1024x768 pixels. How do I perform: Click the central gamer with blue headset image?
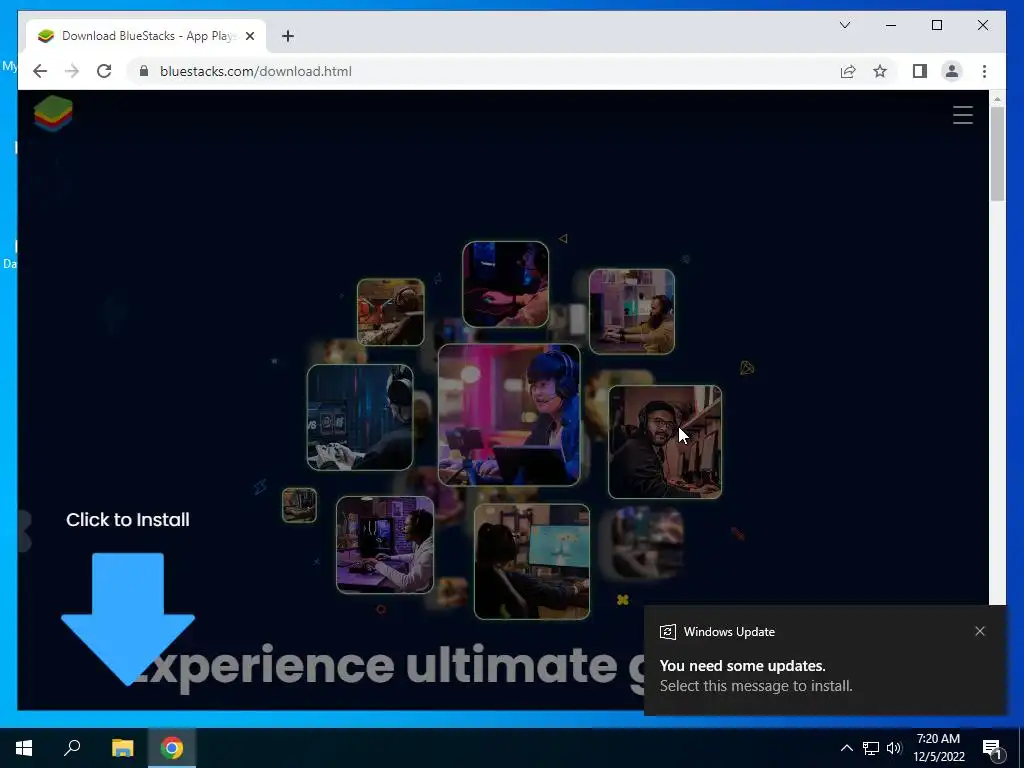[x=509, y=415]
